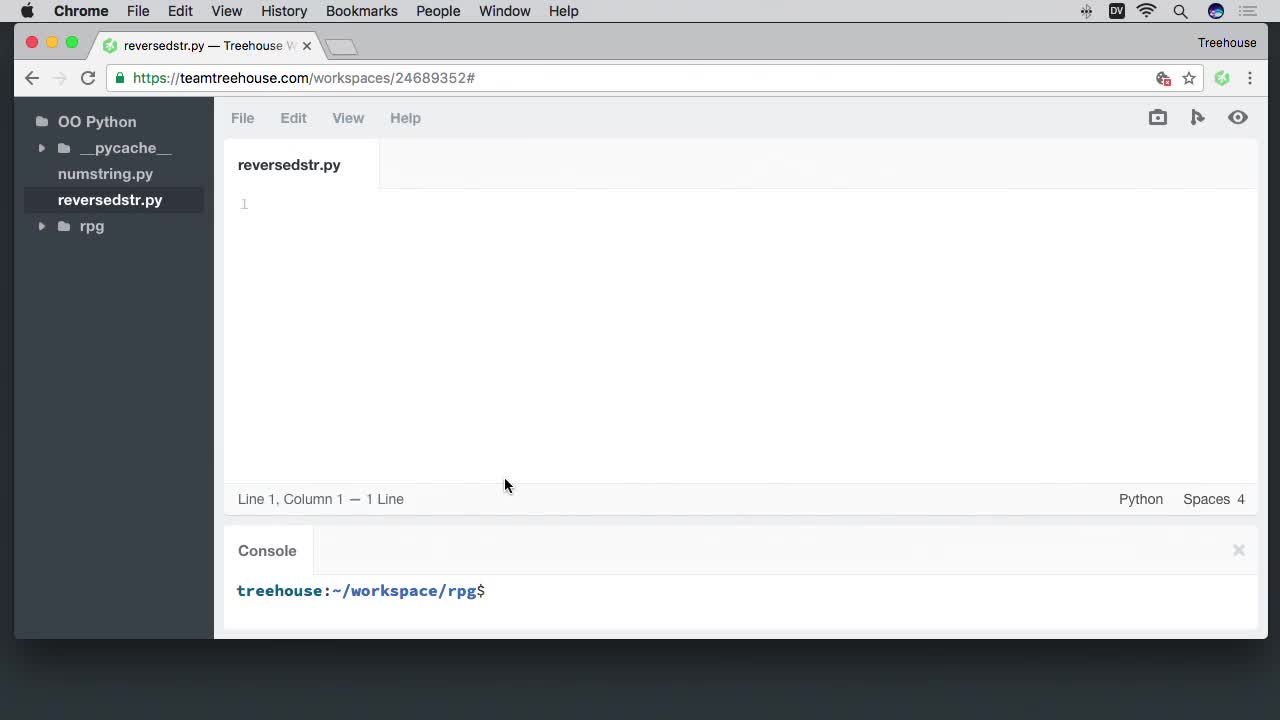The width and height of the screenshot is (1280, 720).
Task: Click the Spaces: 4 indentation setting
Action: [1214, 499]
